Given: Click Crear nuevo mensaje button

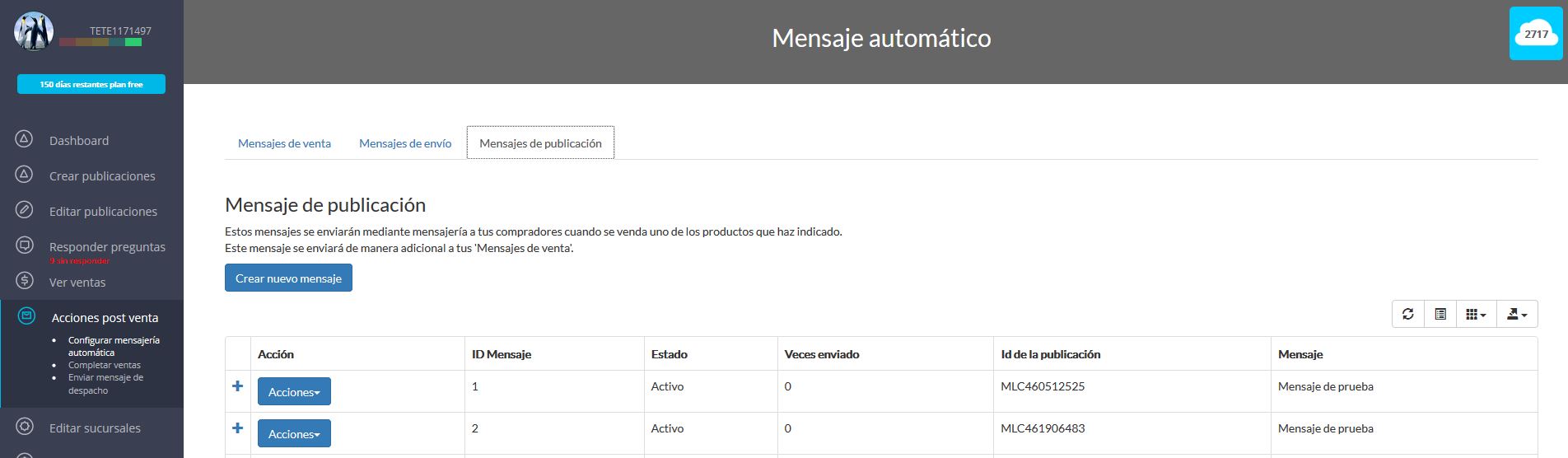Looking at the screenshot, I should pyautogui.click(x=288, y=278).
